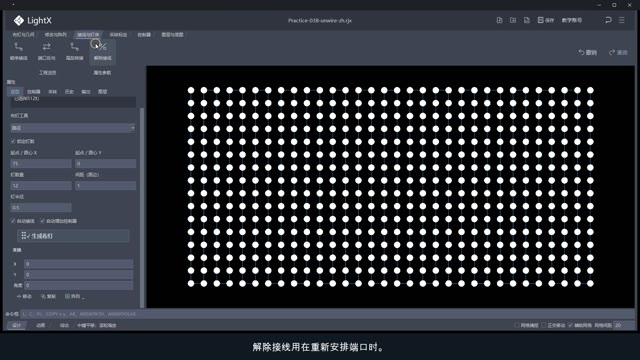This screenshot has width=640, height=360.
Task: Click the 工程浏览 panel label
Action: point(47,73)
